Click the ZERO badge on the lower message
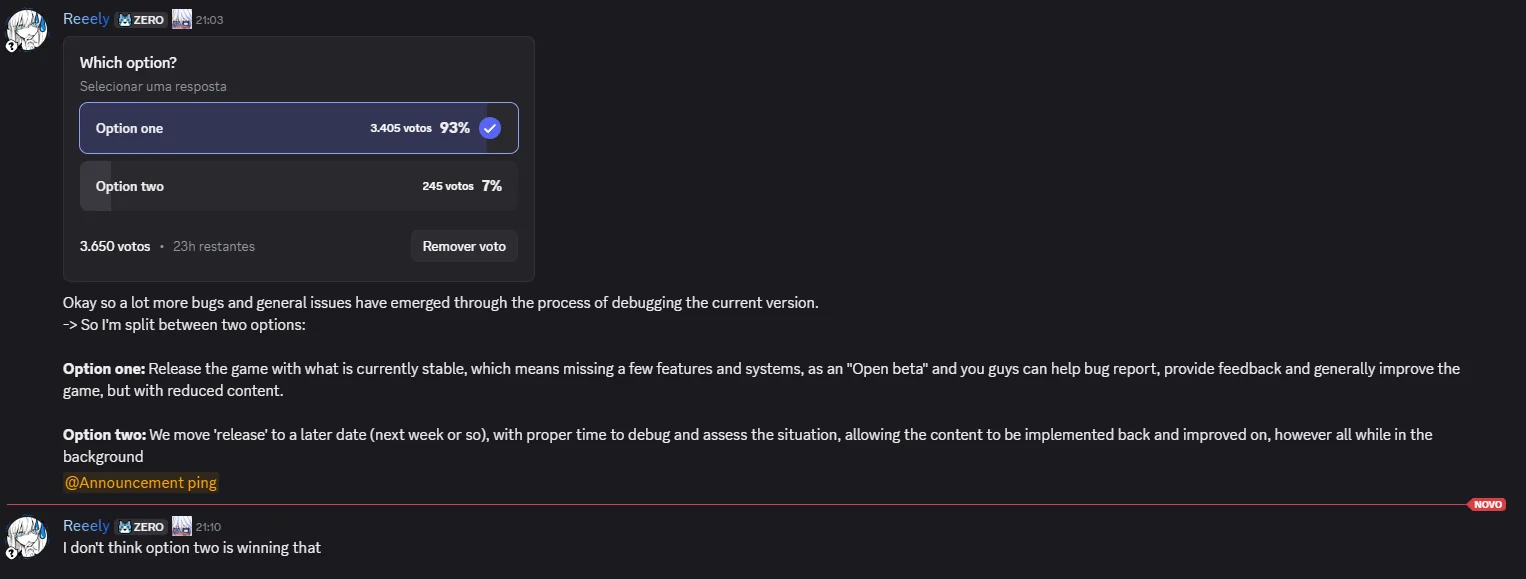The width and height of the screenshot is (1526, 579). pos(140,525)
